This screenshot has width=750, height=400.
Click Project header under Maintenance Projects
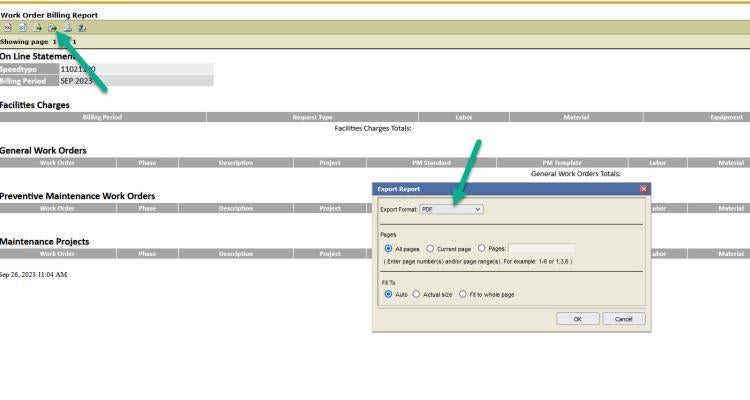[x=330, y=254]
